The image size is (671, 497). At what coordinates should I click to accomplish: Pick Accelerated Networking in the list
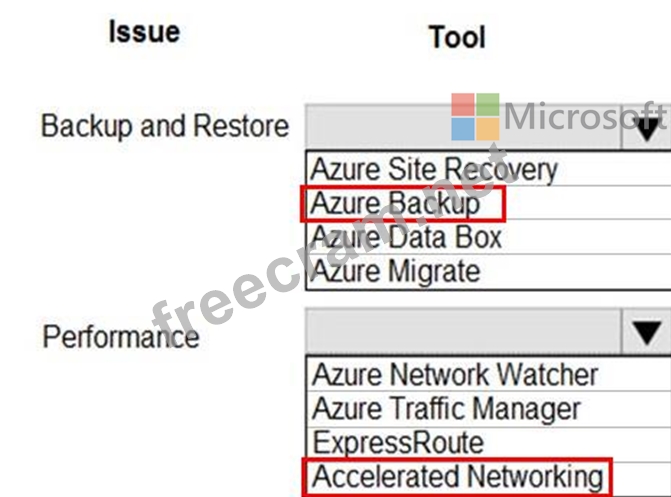click(x=459, y=476)
